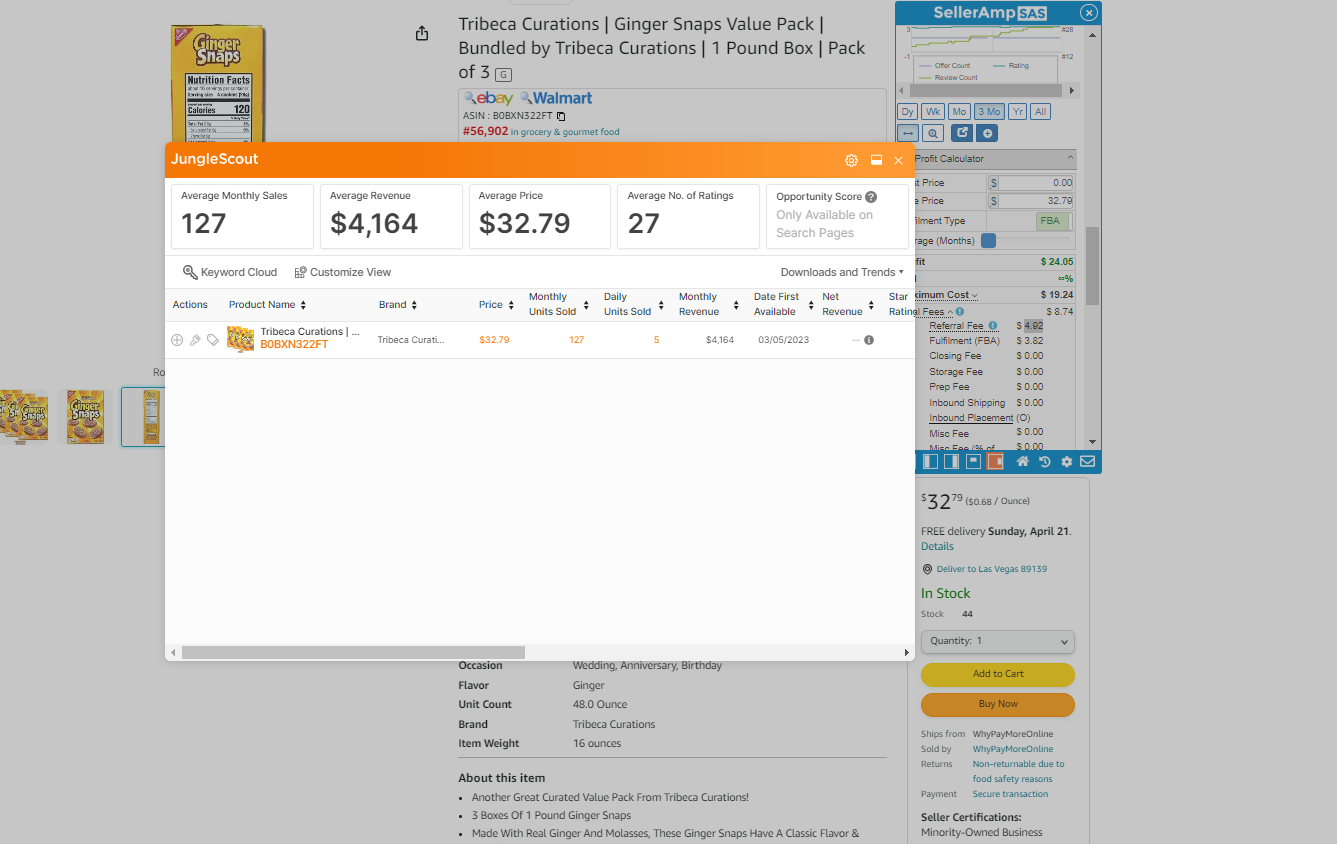Click the tag icon in Tribeca Curations row

point(213,340)
